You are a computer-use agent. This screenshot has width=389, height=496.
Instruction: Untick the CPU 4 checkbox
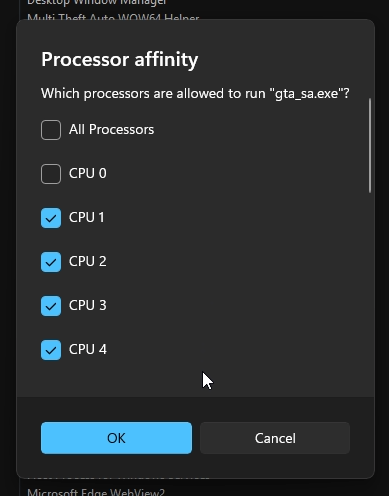click(51, 350)
